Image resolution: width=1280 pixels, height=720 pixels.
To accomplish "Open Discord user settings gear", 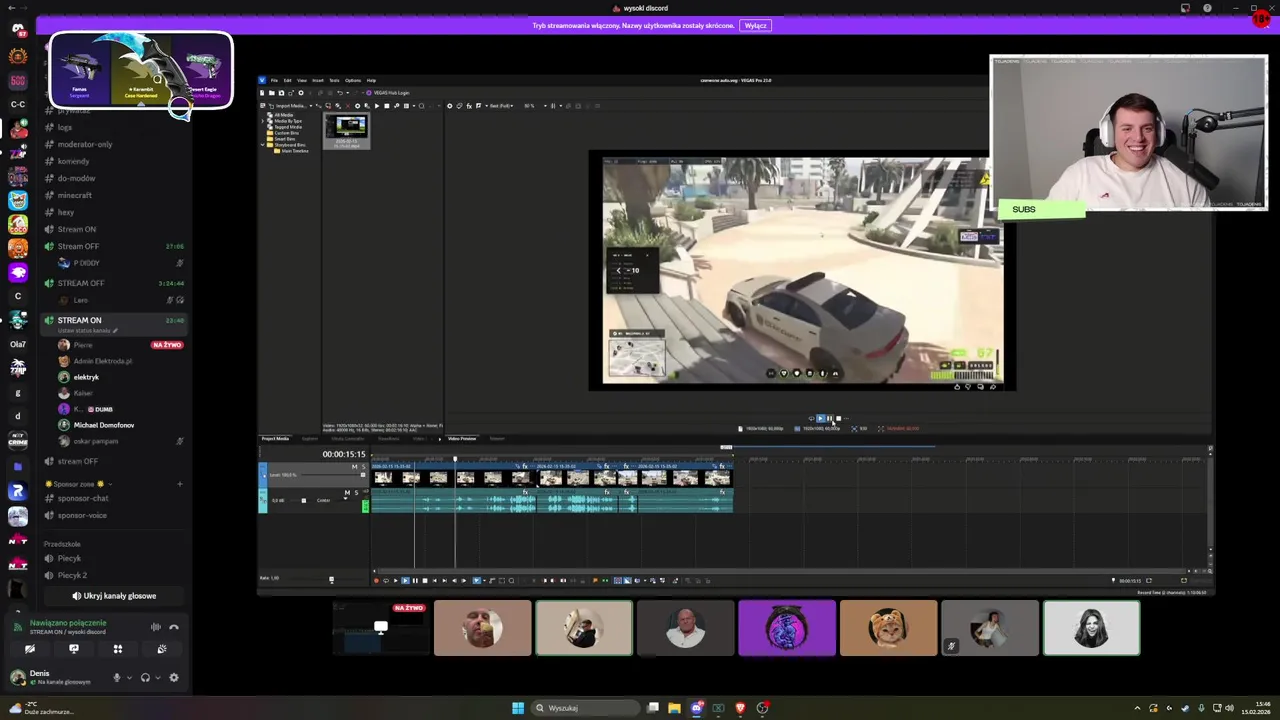I will (174, 677).
